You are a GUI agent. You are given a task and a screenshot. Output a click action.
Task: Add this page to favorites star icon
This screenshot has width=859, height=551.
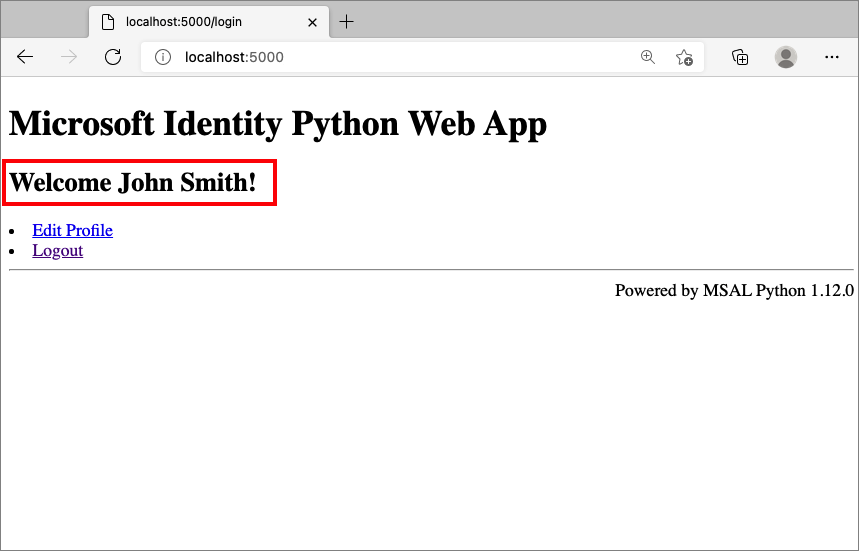point(684,57)
